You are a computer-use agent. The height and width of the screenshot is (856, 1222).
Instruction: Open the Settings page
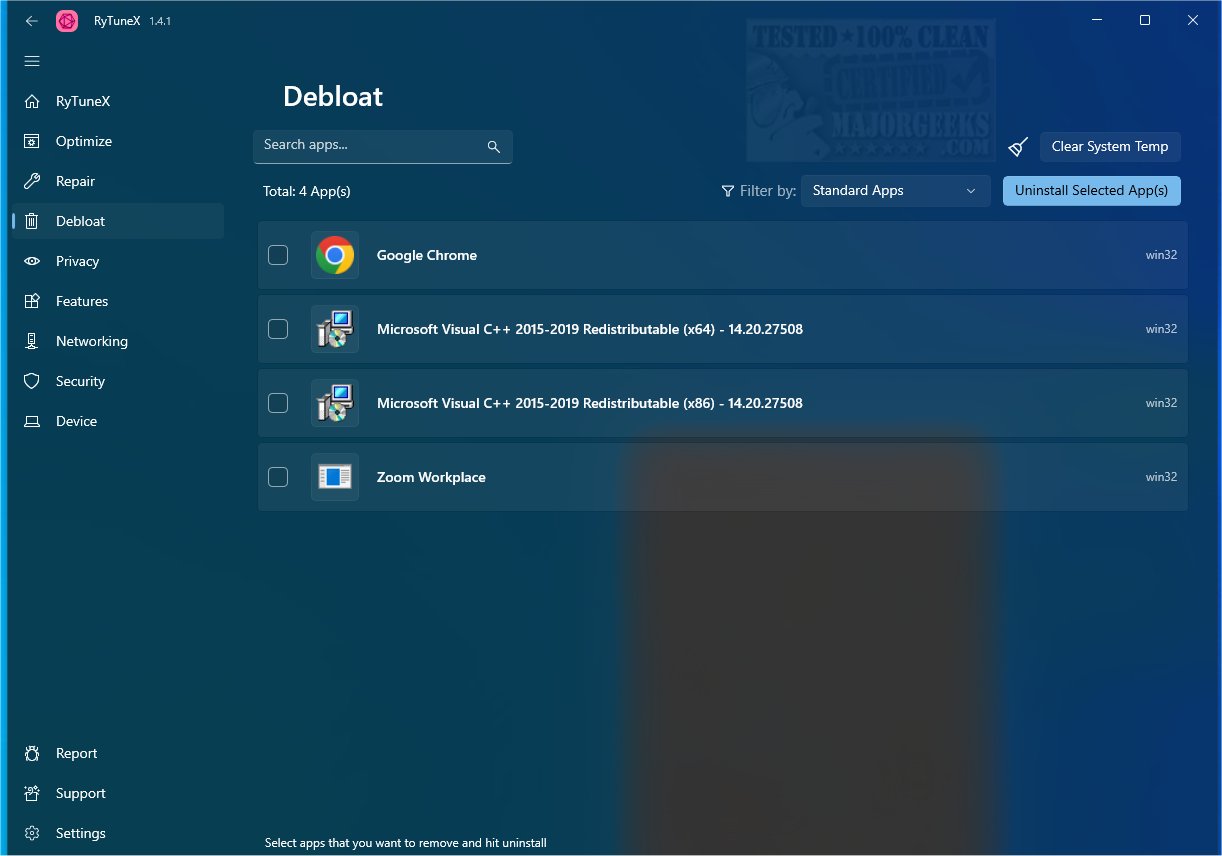[117, 834]
